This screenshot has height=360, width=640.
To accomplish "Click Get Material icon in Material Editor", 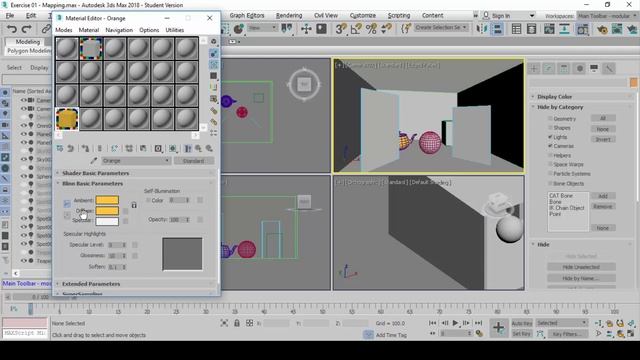I will 60,149.
